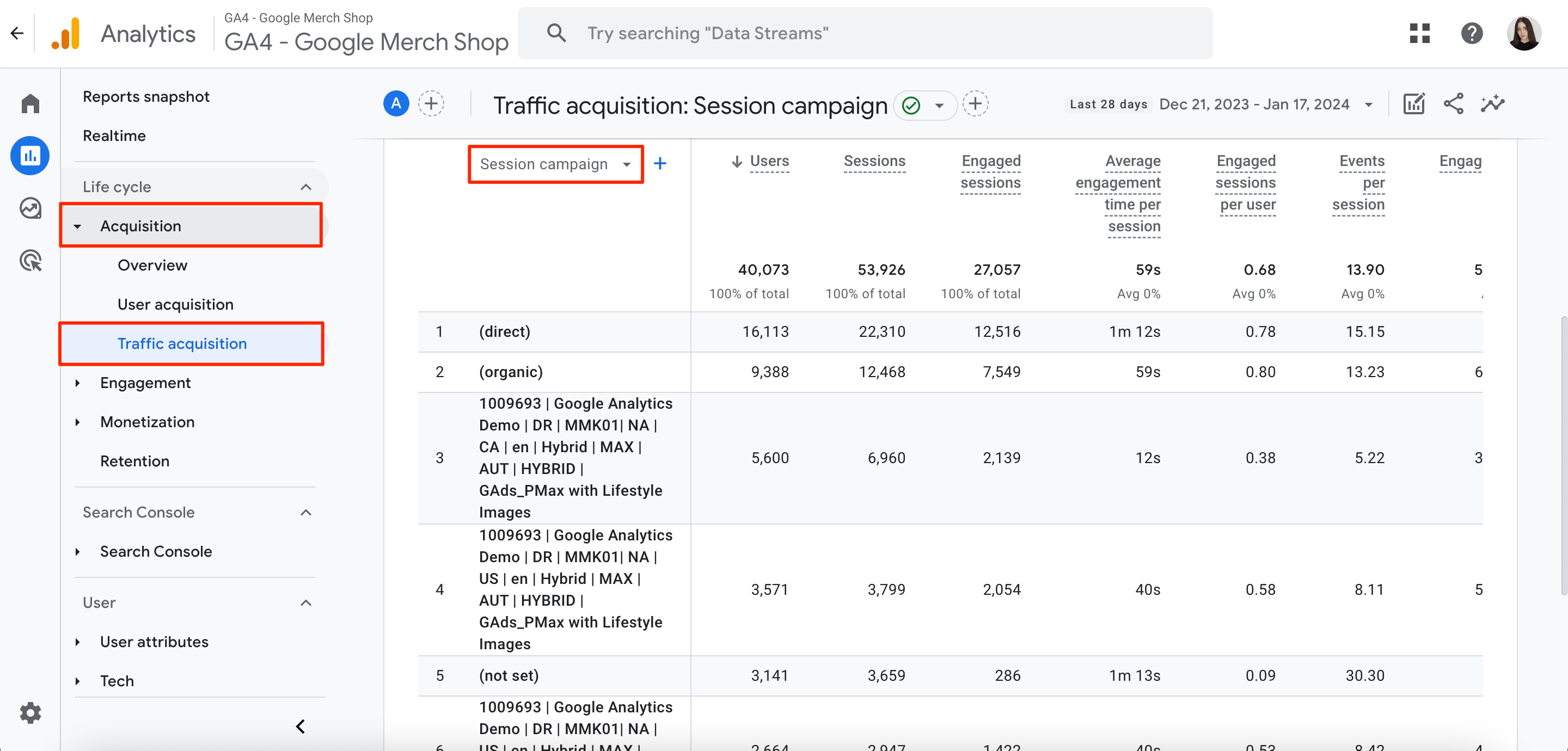Expand the Engagement section
Image resolution: width=1568 pixels, height=751 pixels.
(x=77, y=383)
